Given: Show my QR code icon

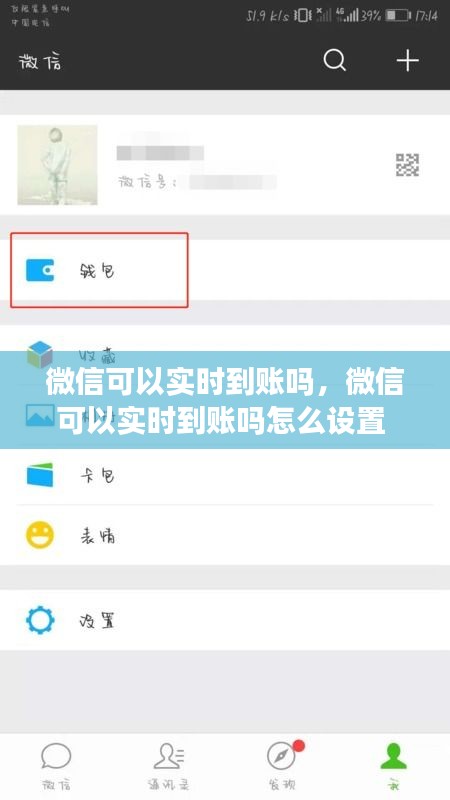Looking at the screenshot, I should (408, 165).
